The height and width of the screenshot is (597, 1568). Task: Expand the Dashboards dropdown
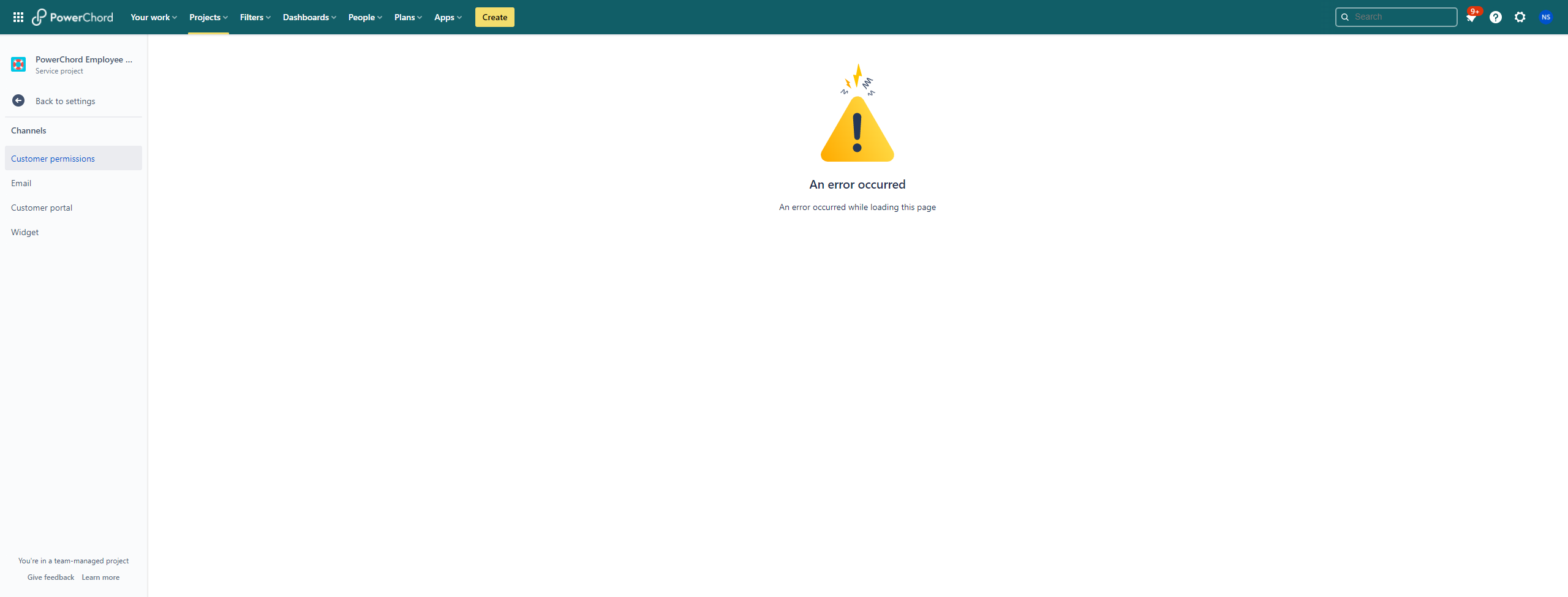[x=309, y=17]
